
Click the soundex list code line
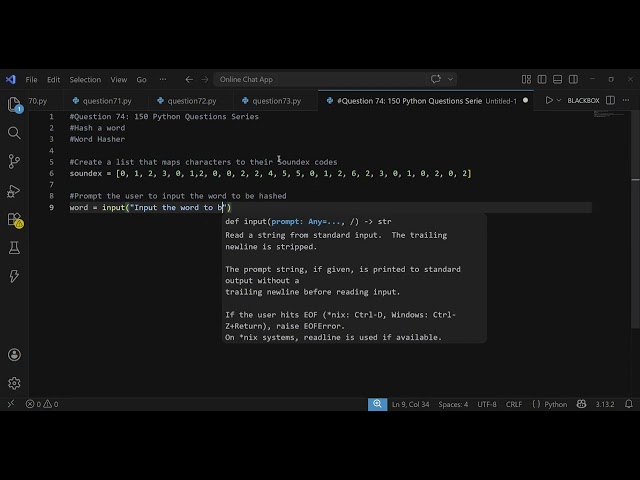tap(270, 173)
